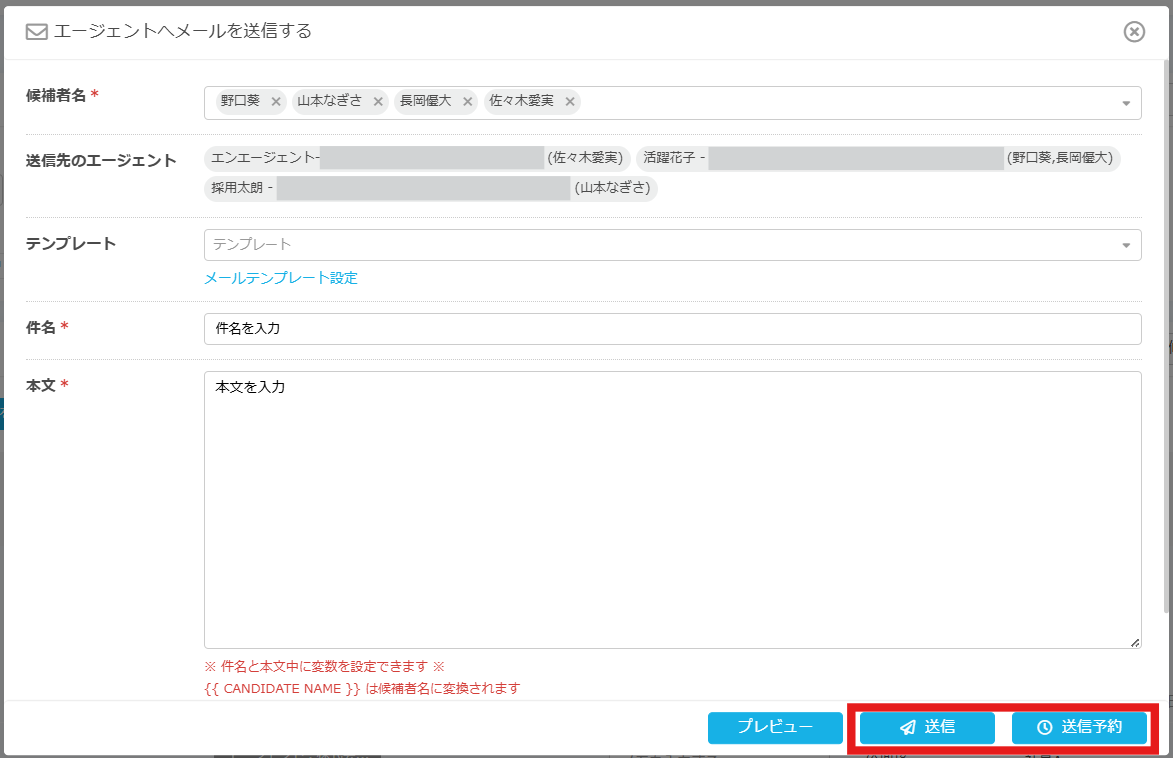1173x758 pixels.
Task: Click the envelope icon in the dialog title
Action: click(37, 32)
